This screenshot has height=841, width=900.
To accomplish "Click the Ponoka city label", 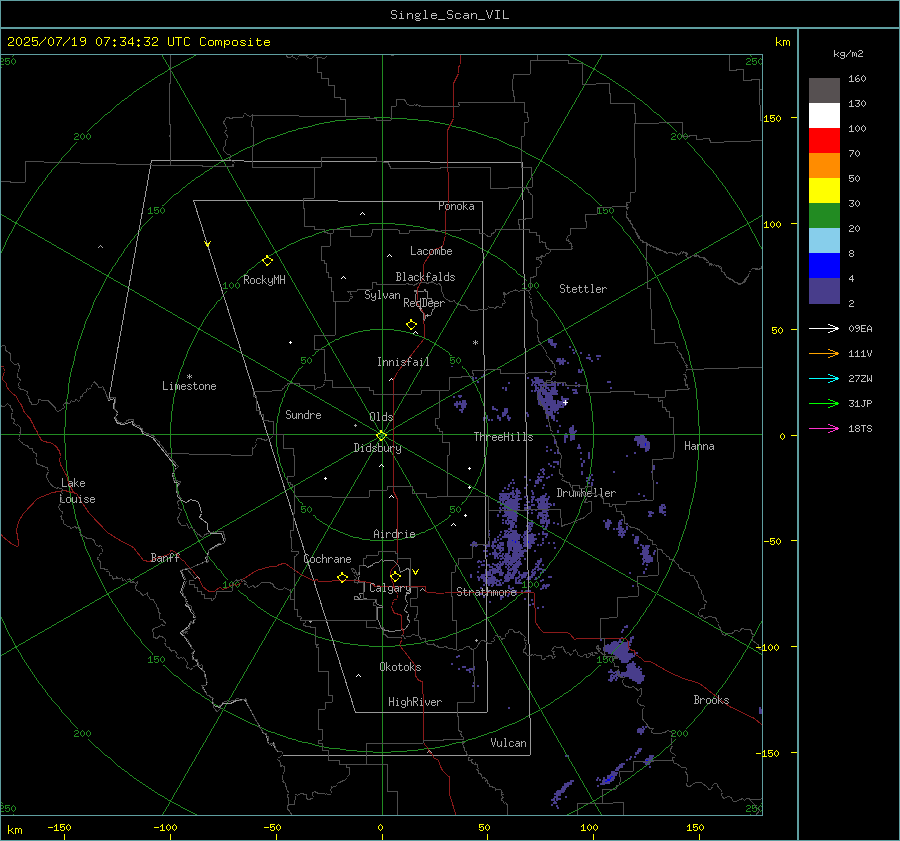I will pyautogui.click(x=456, y=206).
